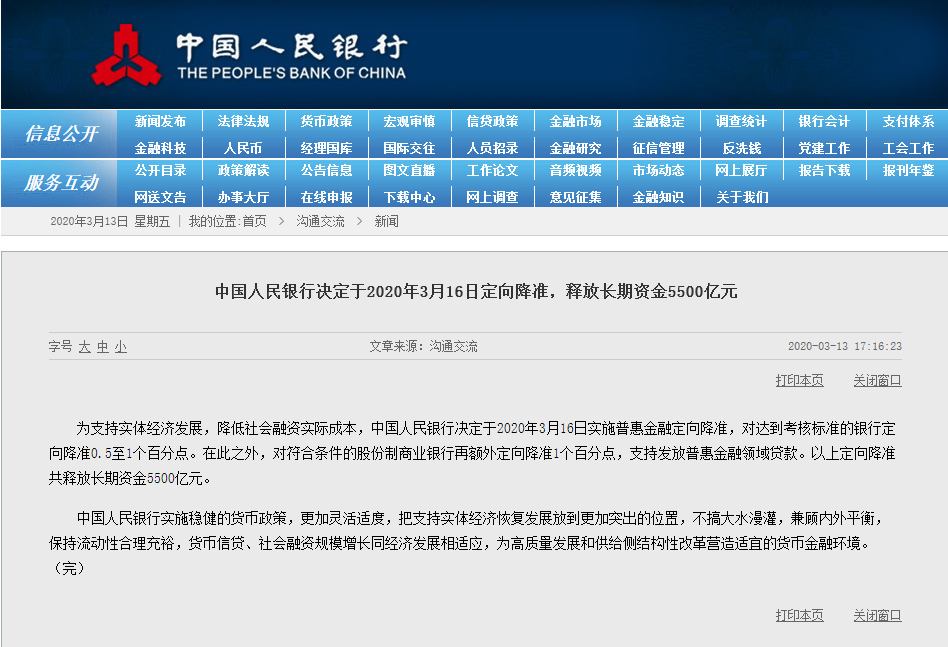The image size is (948, 647).
Task: Open the 金融稳定 section
Action: click(659, 119)
